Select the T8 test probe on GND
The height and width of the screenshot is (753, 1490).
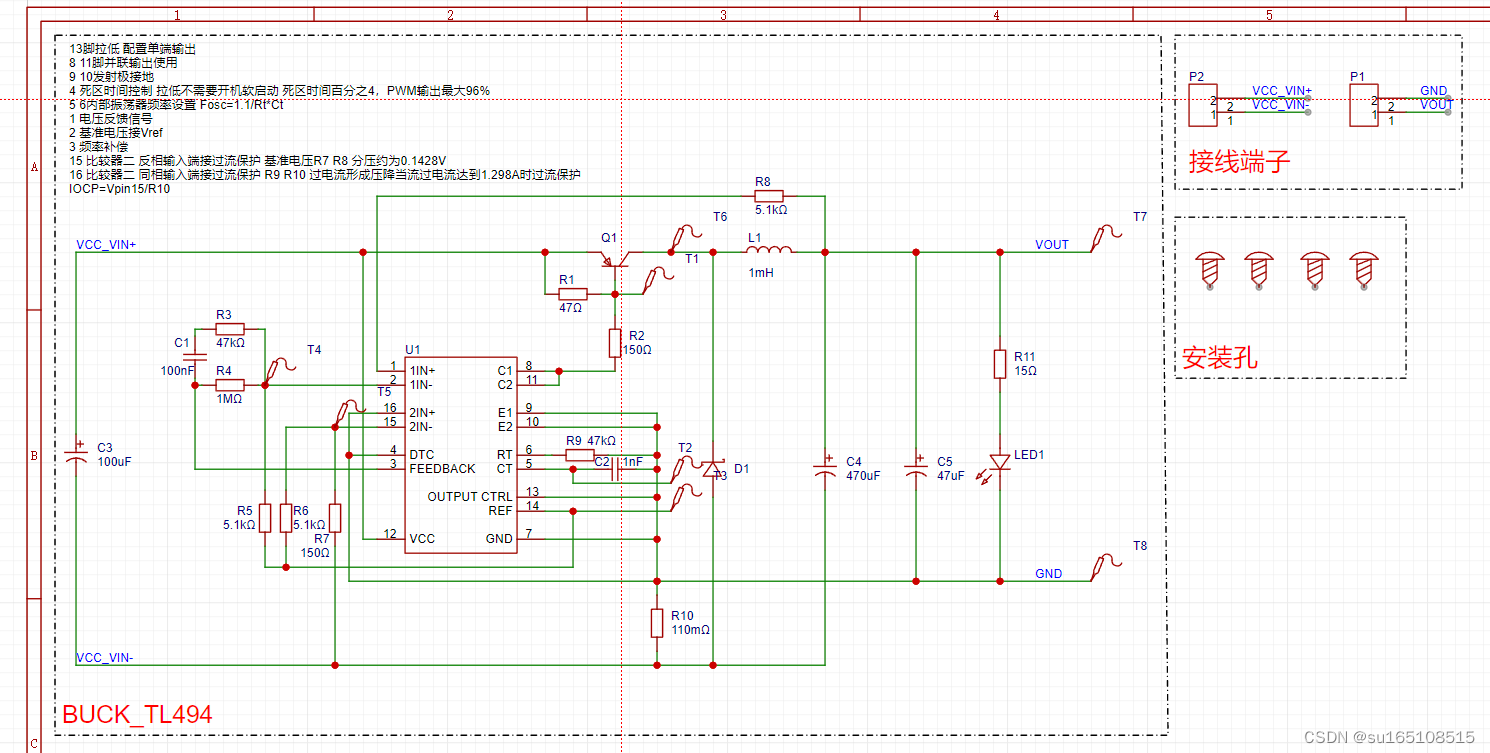click(x=1104, y=565)
